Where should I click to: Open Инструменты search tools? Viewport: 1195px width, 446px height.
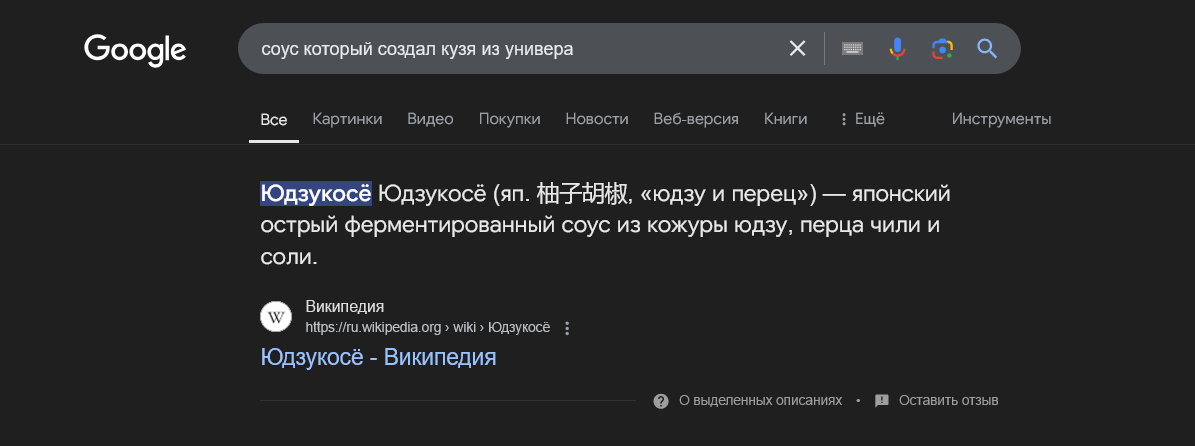coord(1001,119)
